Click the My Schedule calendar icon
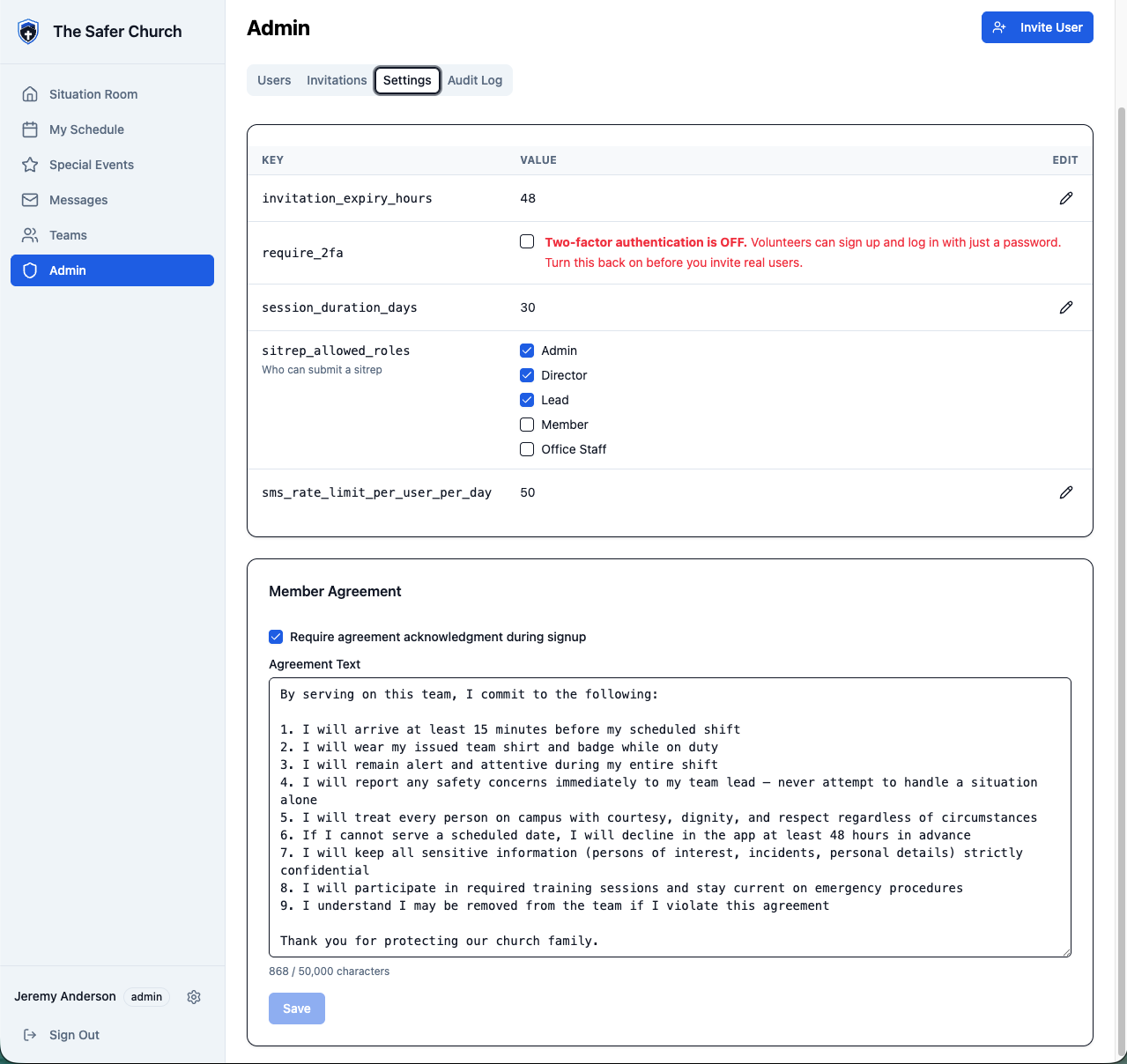 [30, 129]
